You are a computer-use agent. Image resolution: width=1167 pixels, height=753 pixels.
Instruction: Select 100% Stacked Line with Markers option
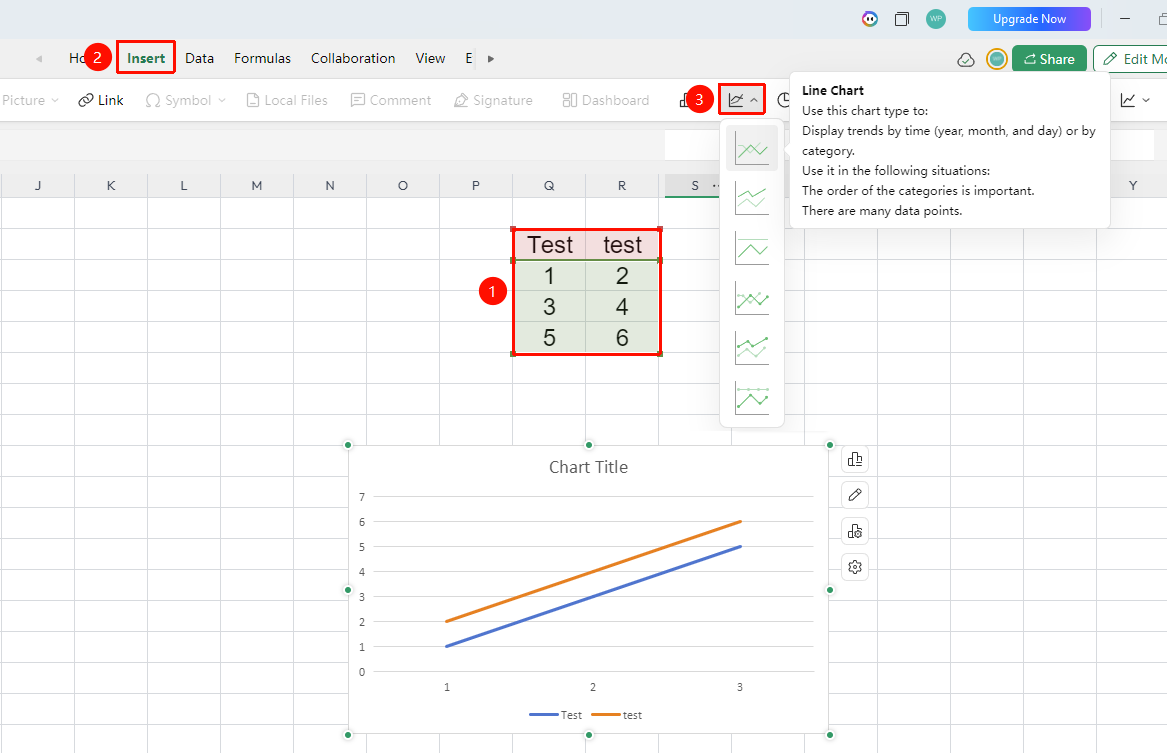tap(752, 398)
